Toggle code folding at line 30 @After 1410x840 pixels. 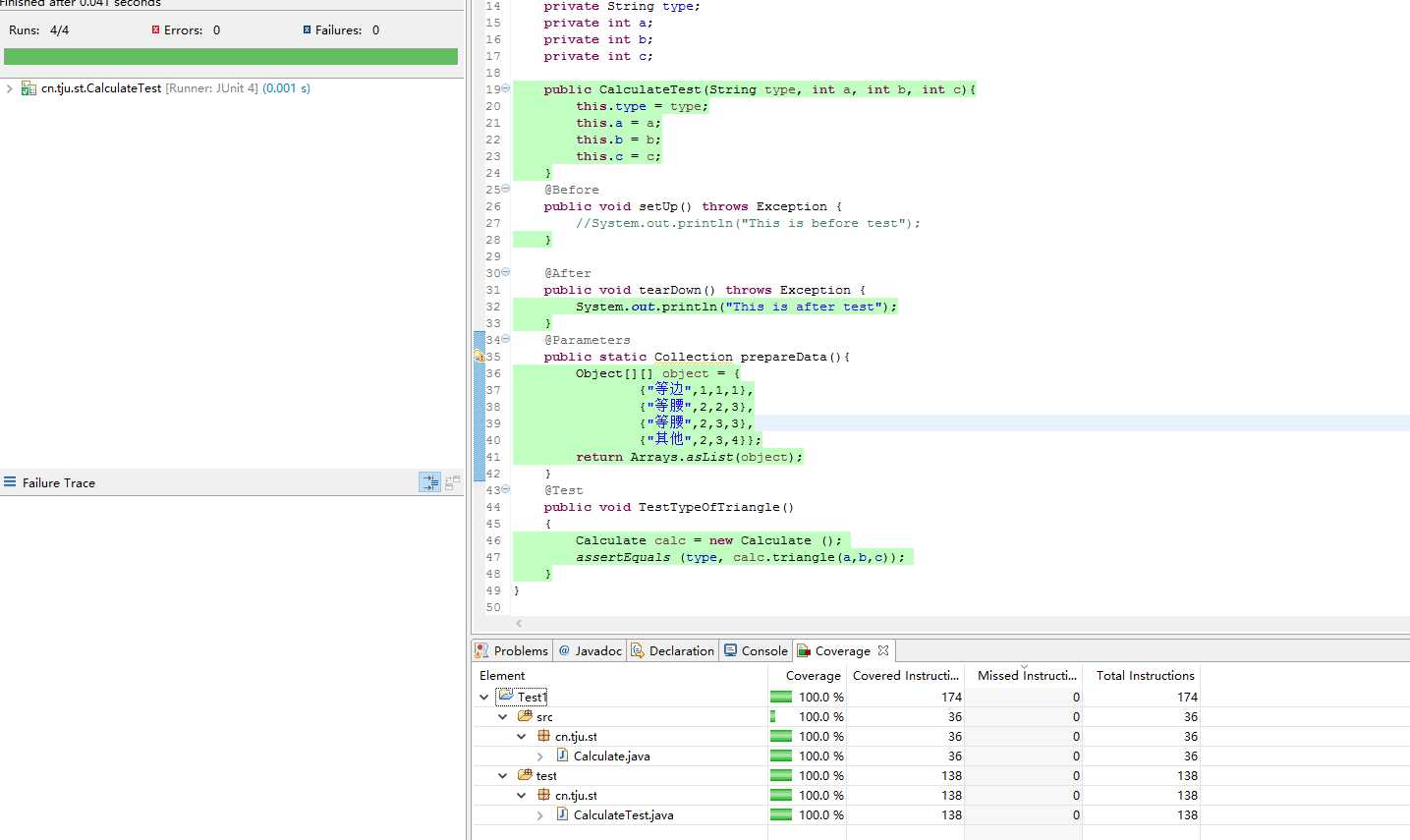[x=506, y=272]
